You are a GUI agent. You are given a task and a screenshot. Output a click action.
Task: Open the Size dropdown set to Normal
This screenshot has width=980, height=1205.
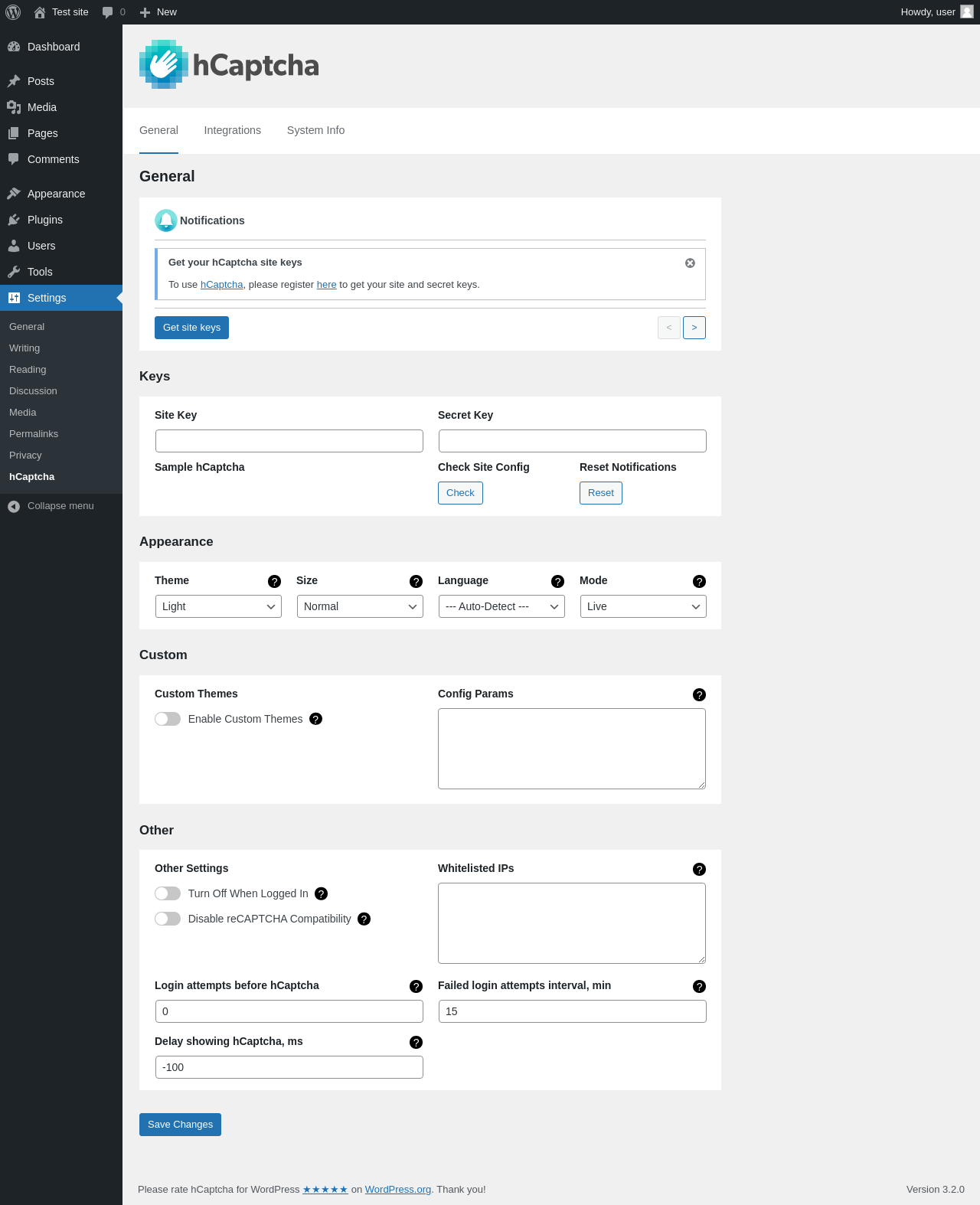click(360, 606)
